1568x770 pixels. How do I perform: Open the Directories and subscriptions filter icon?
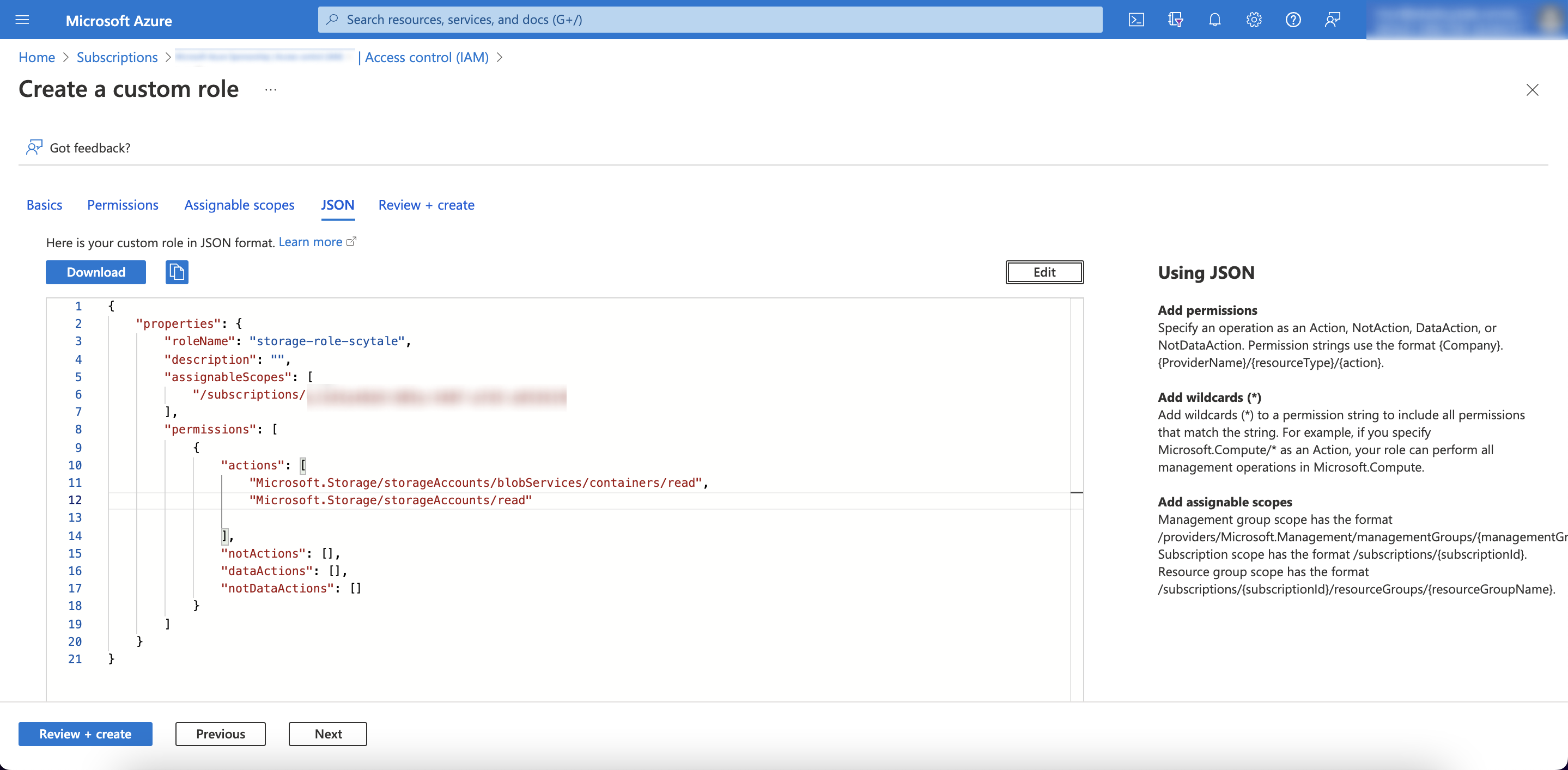tap(1175, 20)
